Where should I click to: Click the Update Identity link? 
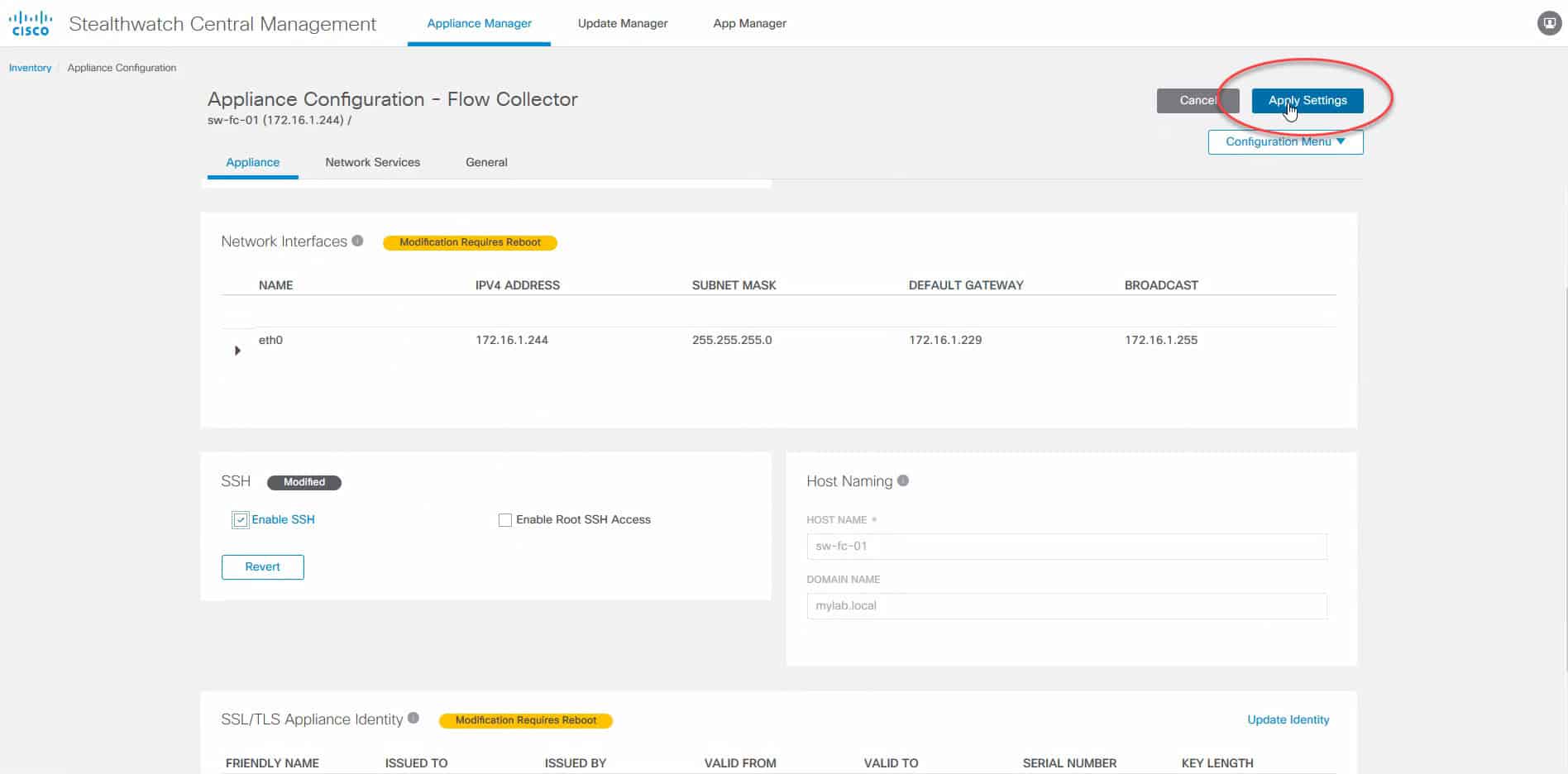(1288, 719)
